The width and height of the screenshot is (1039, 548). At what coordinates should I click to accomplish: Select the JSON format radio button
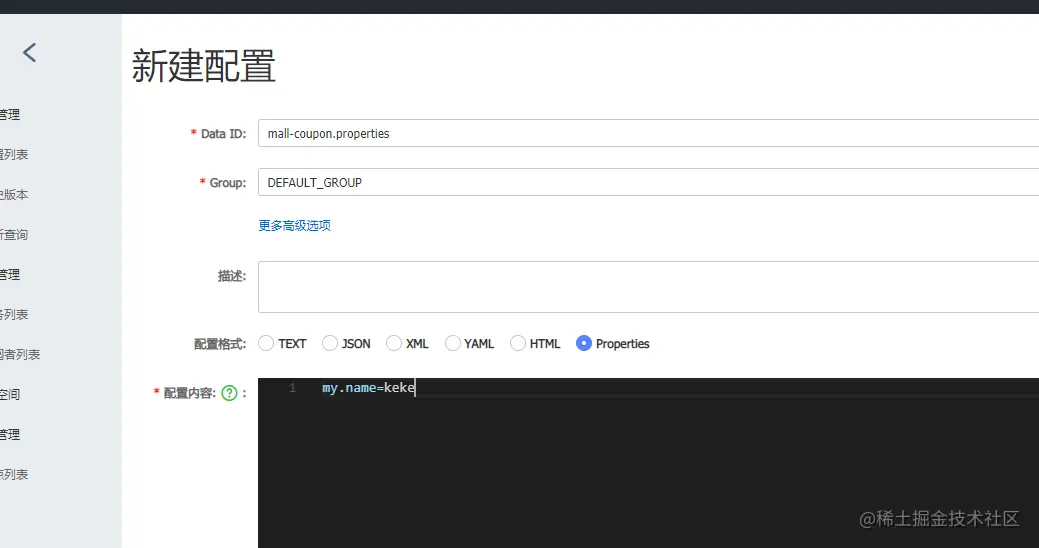point(329,343)
